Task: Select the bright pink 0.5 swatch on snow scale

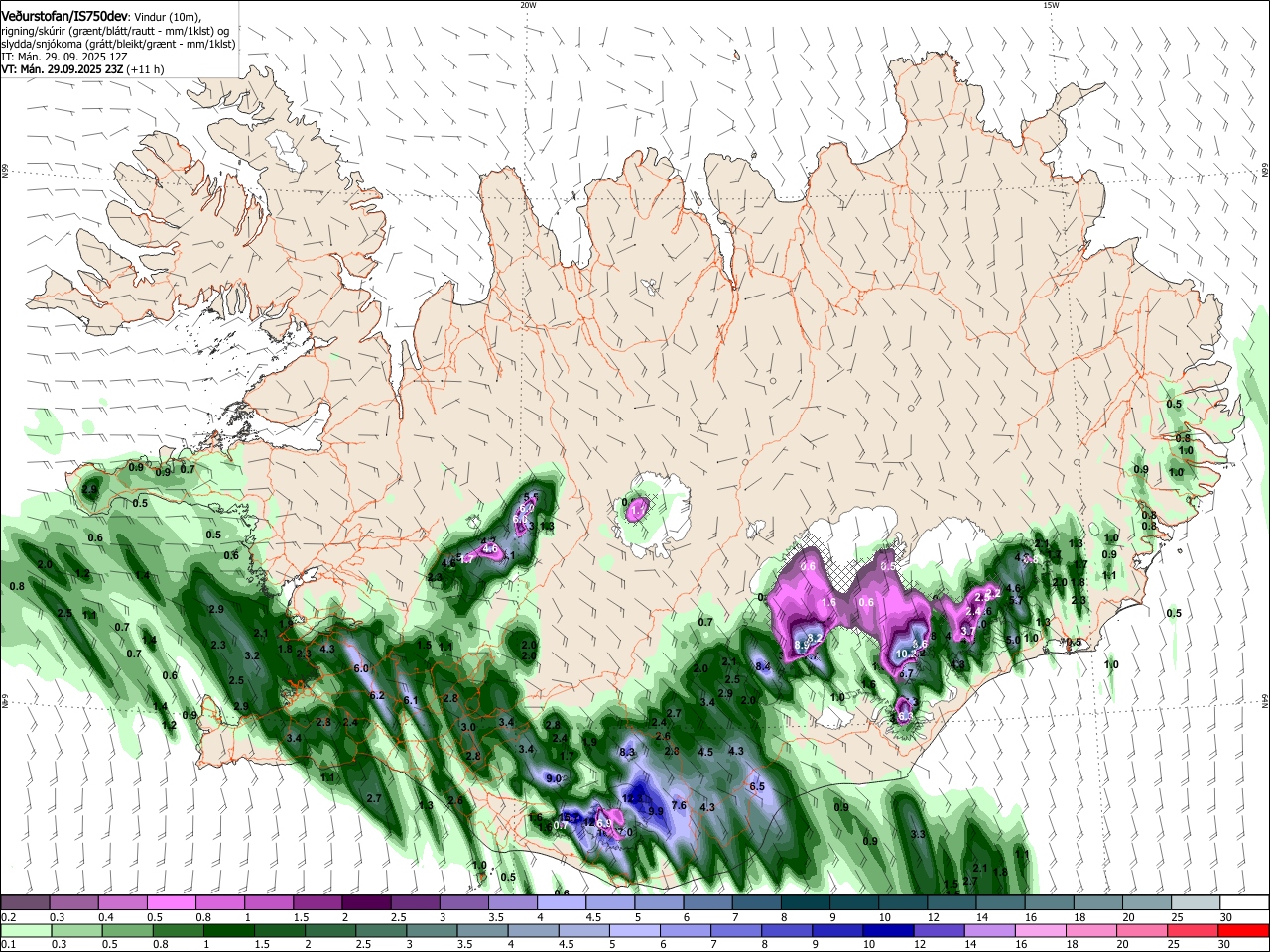Action: click(x=170, y=902)
